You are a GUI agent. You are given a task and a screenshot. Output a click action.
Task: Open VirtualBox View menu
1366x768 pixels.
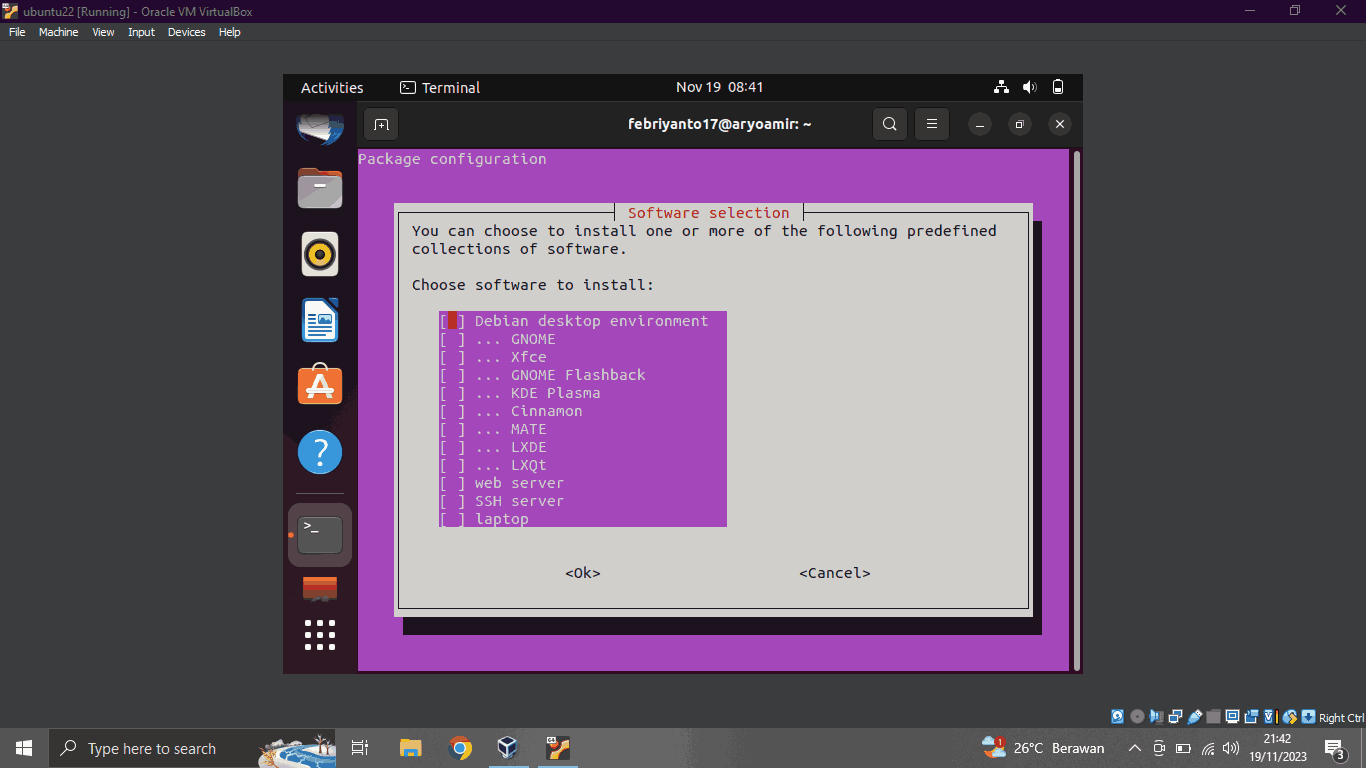coord(103,32)
